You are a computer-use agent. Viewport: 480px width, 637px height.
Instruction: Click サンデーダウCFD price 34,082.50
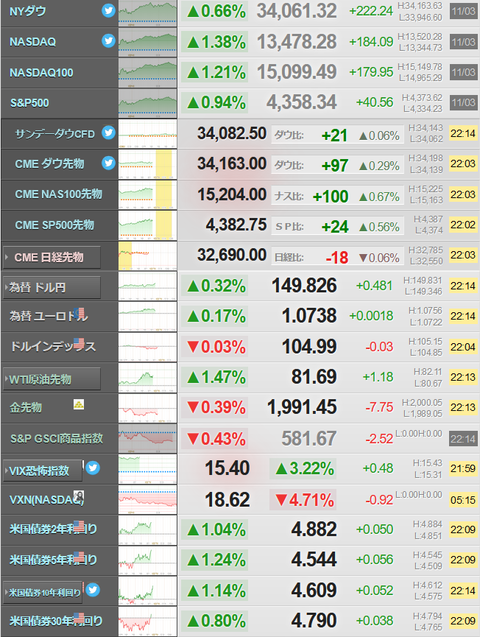pos(232,133)
